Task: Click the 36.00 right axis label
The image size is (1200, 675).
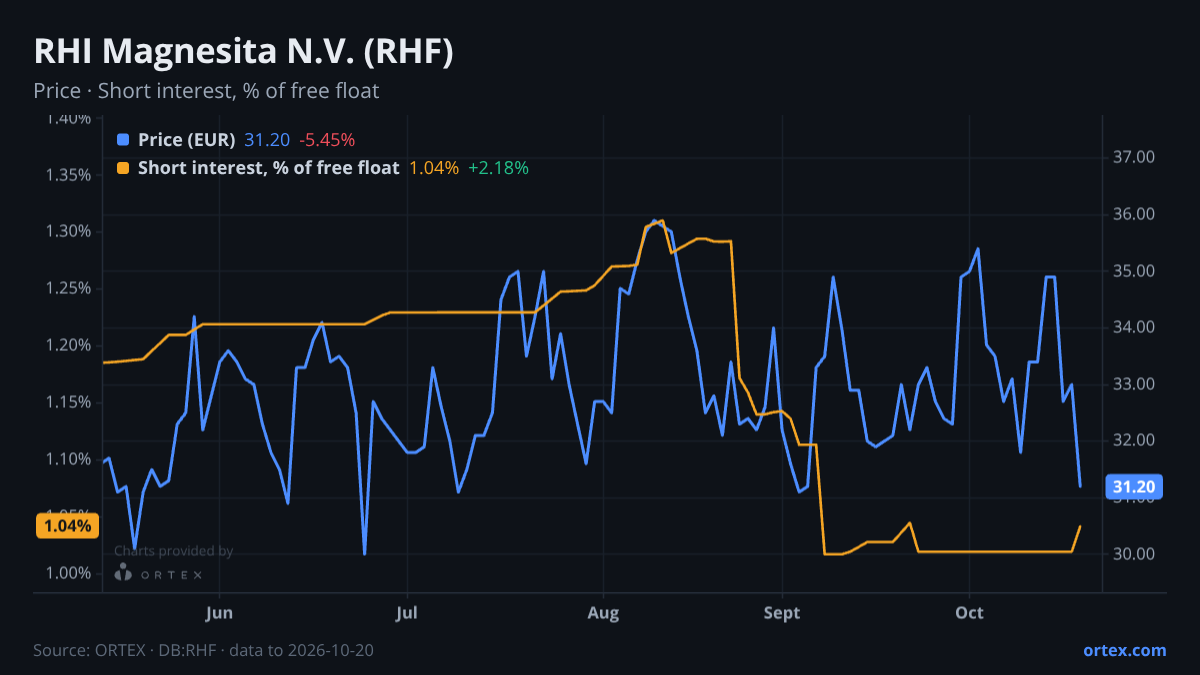Action: [x=1134, y=214]
